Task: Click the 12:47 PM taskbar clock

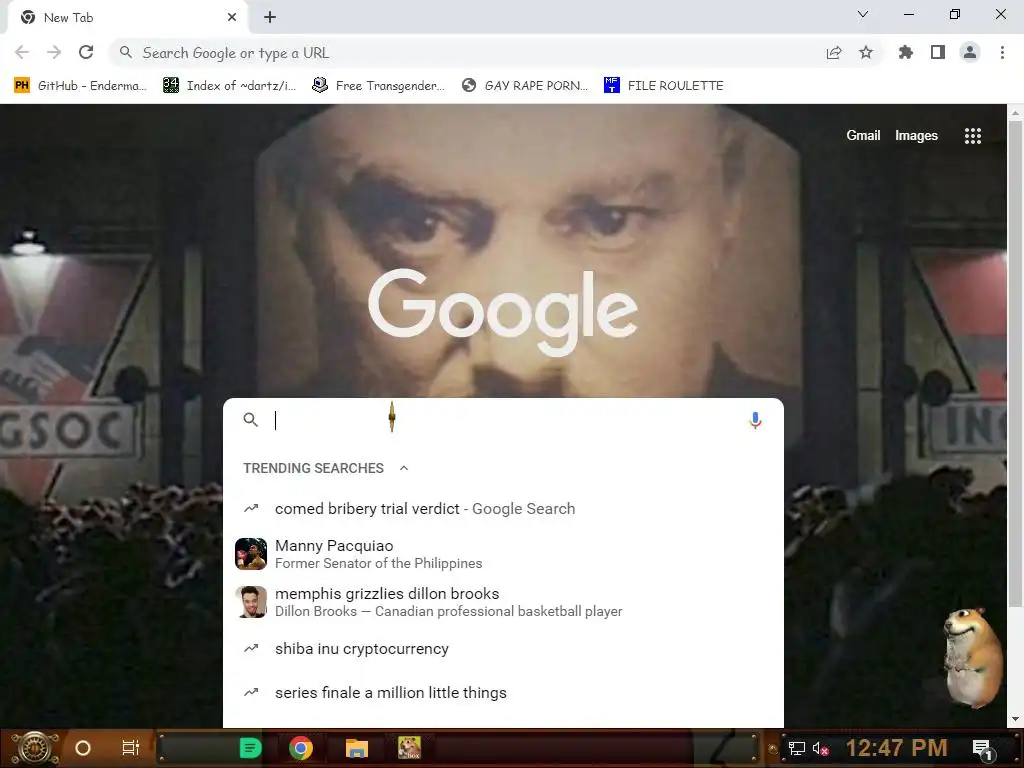Action: pyautogui.click(x=897, y=748)
